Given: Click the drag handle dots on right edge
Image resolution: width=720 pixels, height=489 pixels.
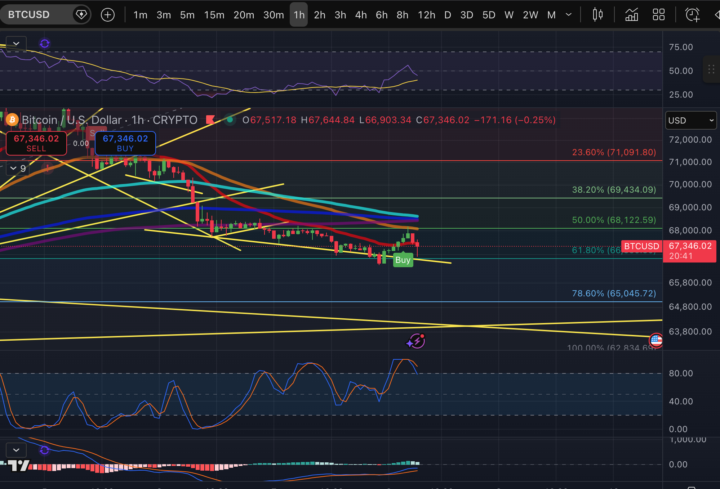Looking at the screenshot, I should point(711,69).
